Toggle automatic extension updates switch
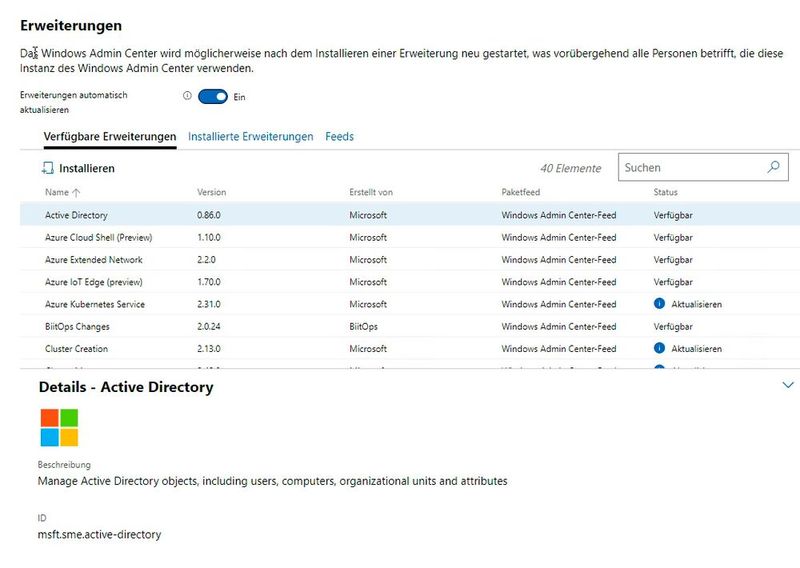 (x=213, y=96)
